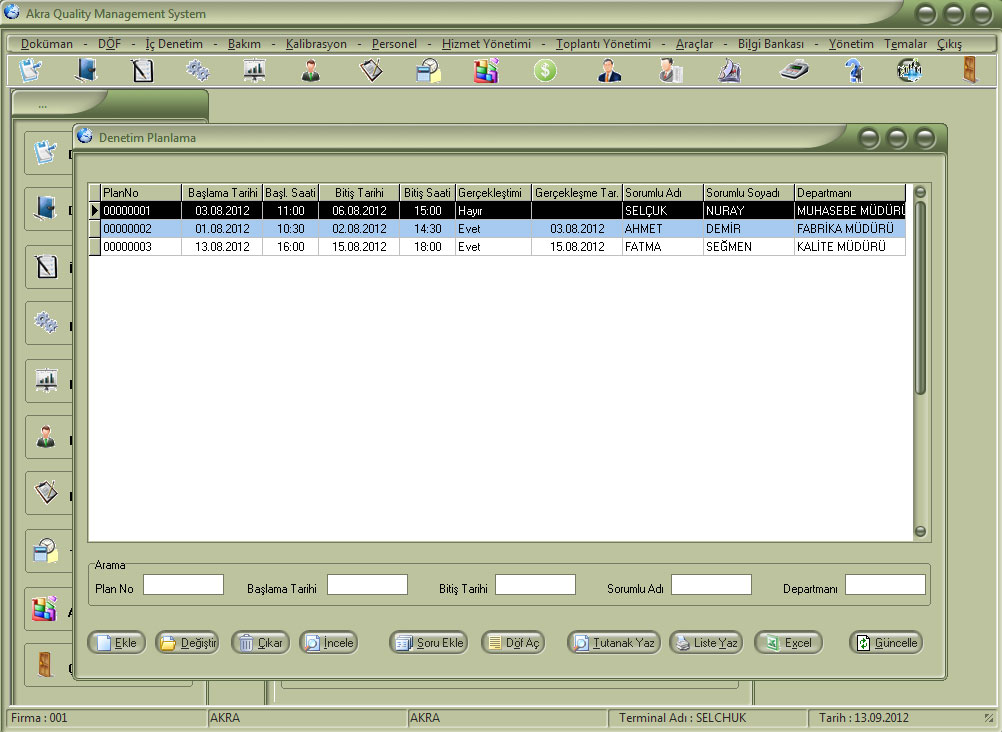
Task: Export the list with the Excel button
Action: point(789,642)
